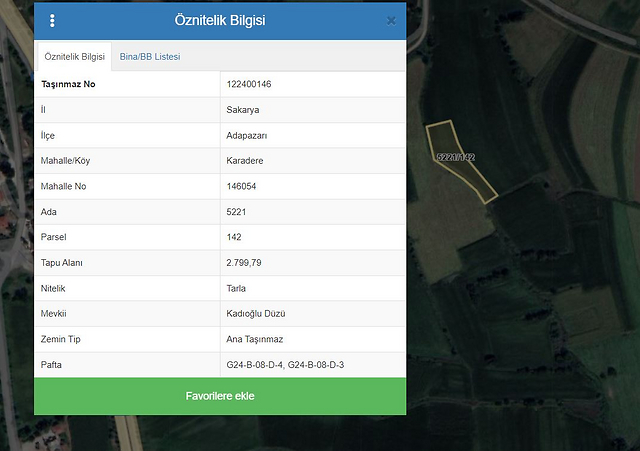
Task: Select the Mevkii value Kadıoğlu Düzü
Action: tap(256, 314)
